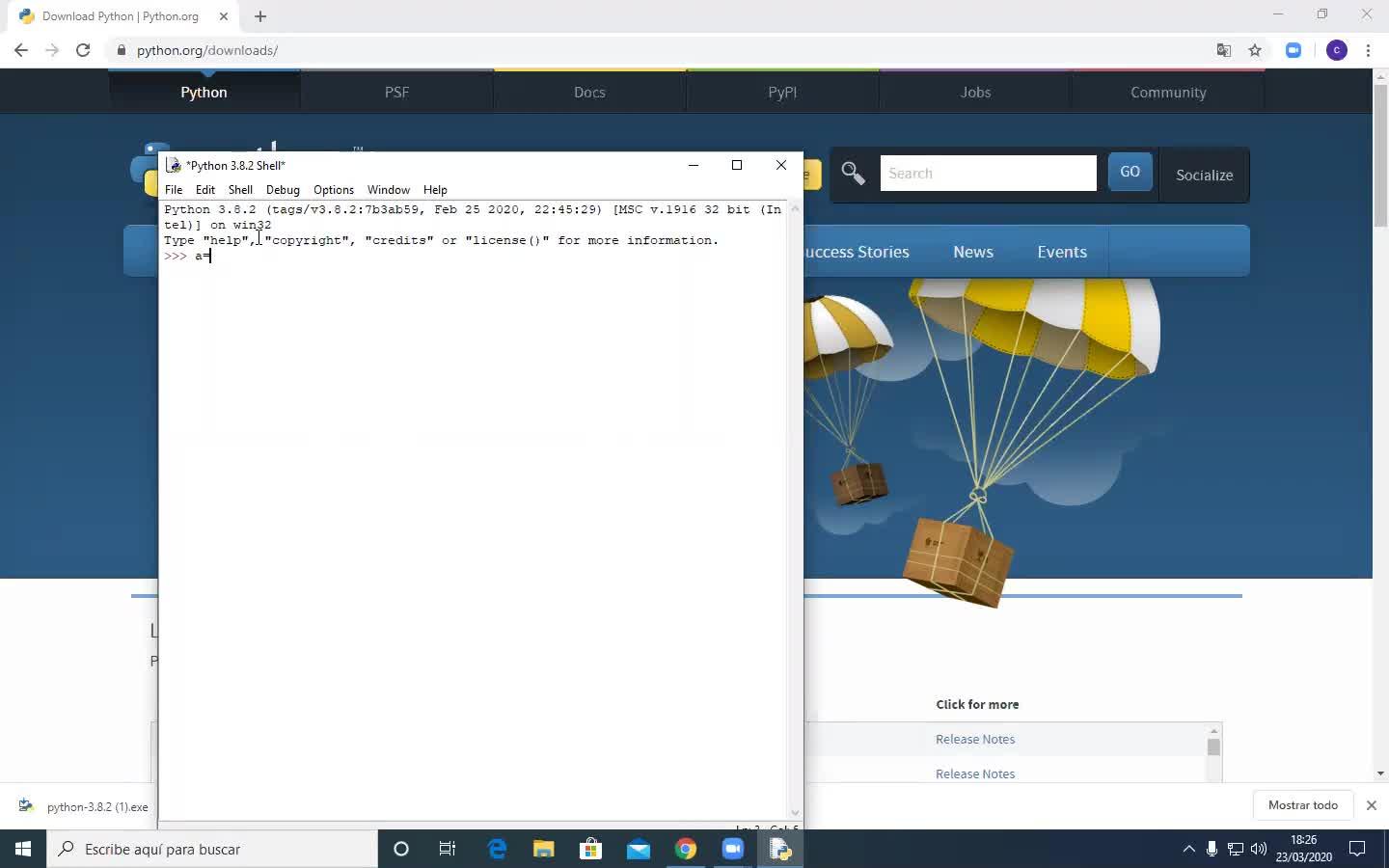Minimize the Python 3.8.2 Shell window
Screen dimensions: 1389x868
click(693, 165)
